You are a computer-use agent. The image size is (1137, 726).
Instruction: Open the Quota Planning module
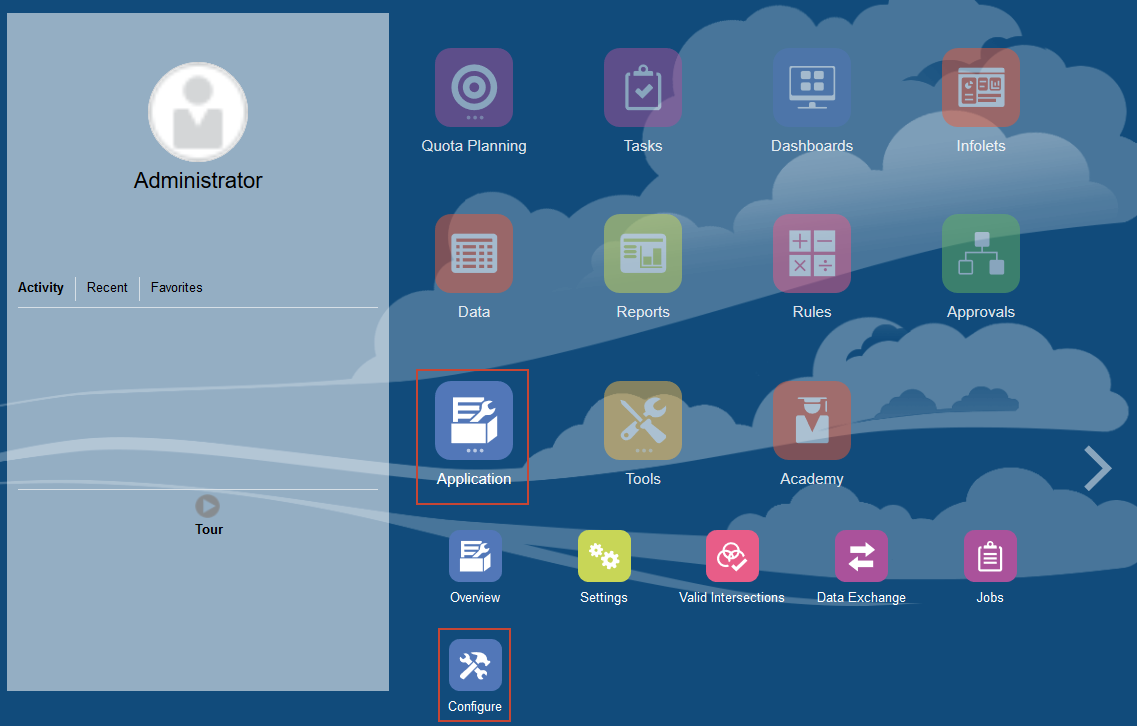point(473,88)
